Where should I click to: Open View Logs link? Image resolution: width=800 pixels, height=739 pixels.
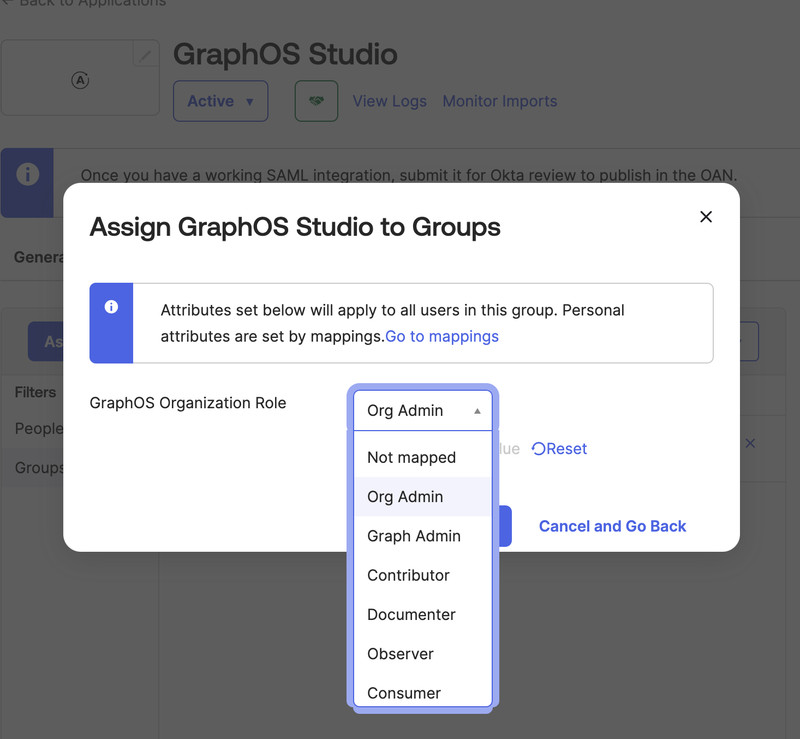(390, 101)
